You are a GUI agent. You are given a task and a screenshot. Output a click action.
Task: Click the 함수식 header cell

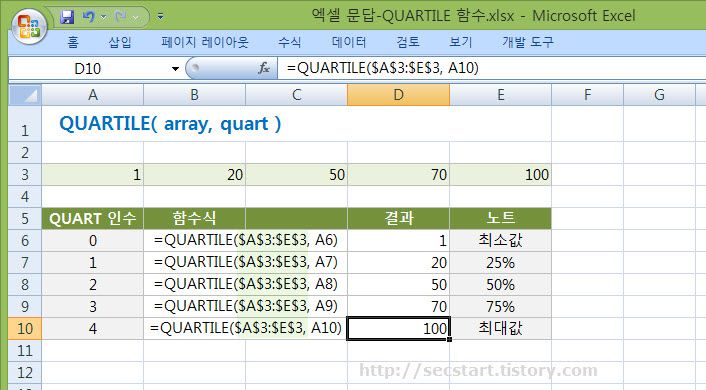195,218
